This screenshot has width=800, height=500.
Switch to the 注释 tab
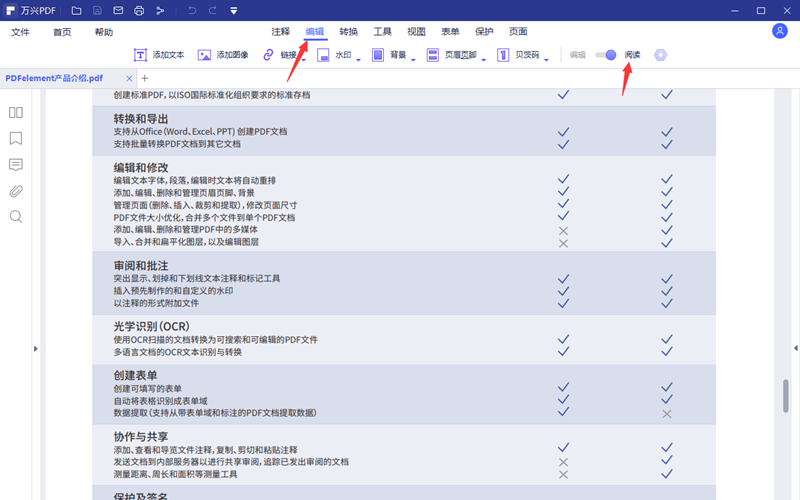click(x=280, y=32)
